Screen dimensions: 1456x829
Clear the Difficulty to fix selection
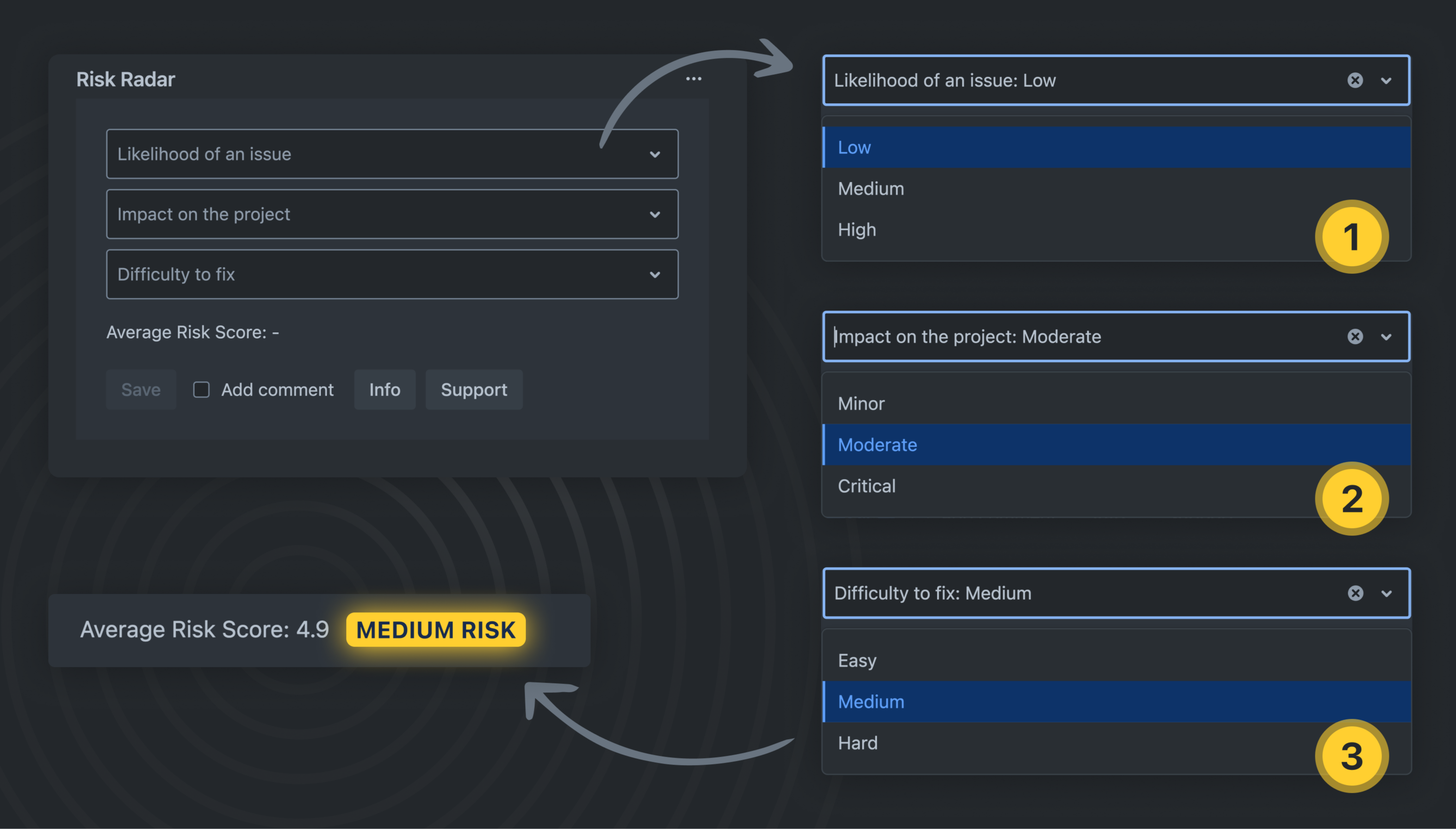(x=1355, y=593)
